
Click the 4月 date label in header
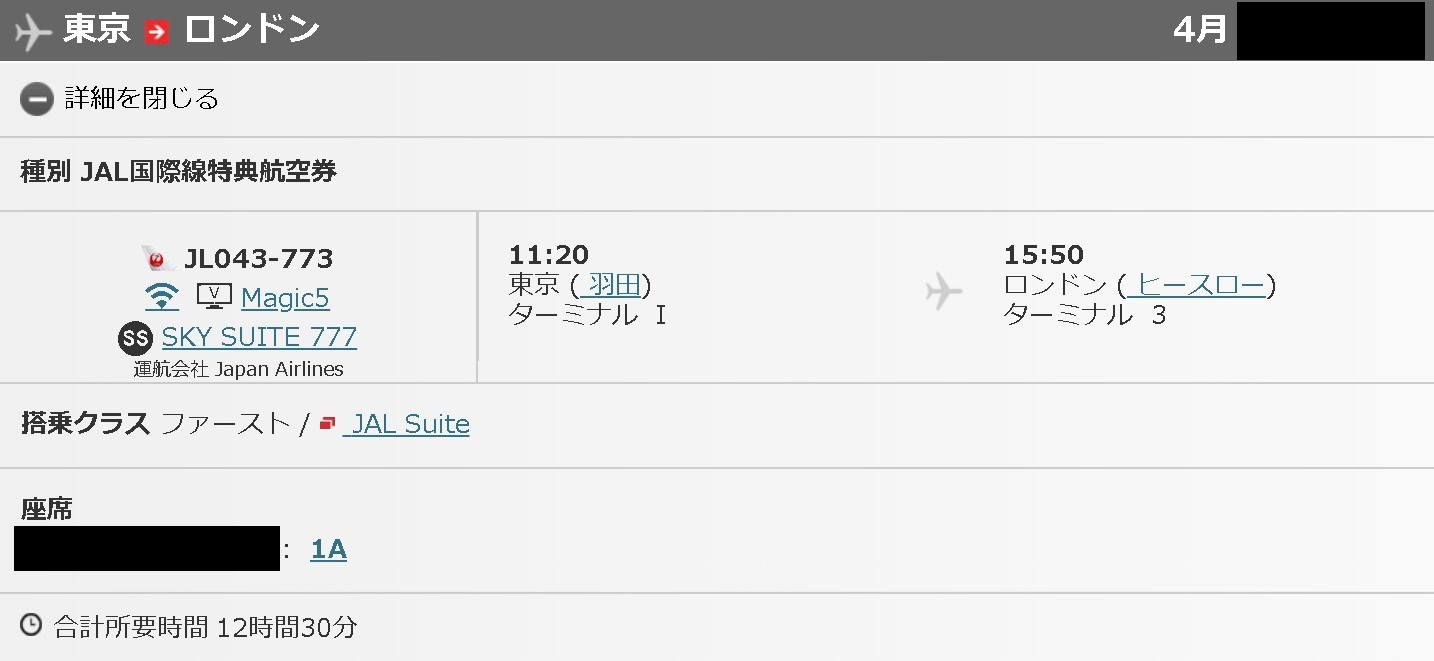tap(1200, 30)
